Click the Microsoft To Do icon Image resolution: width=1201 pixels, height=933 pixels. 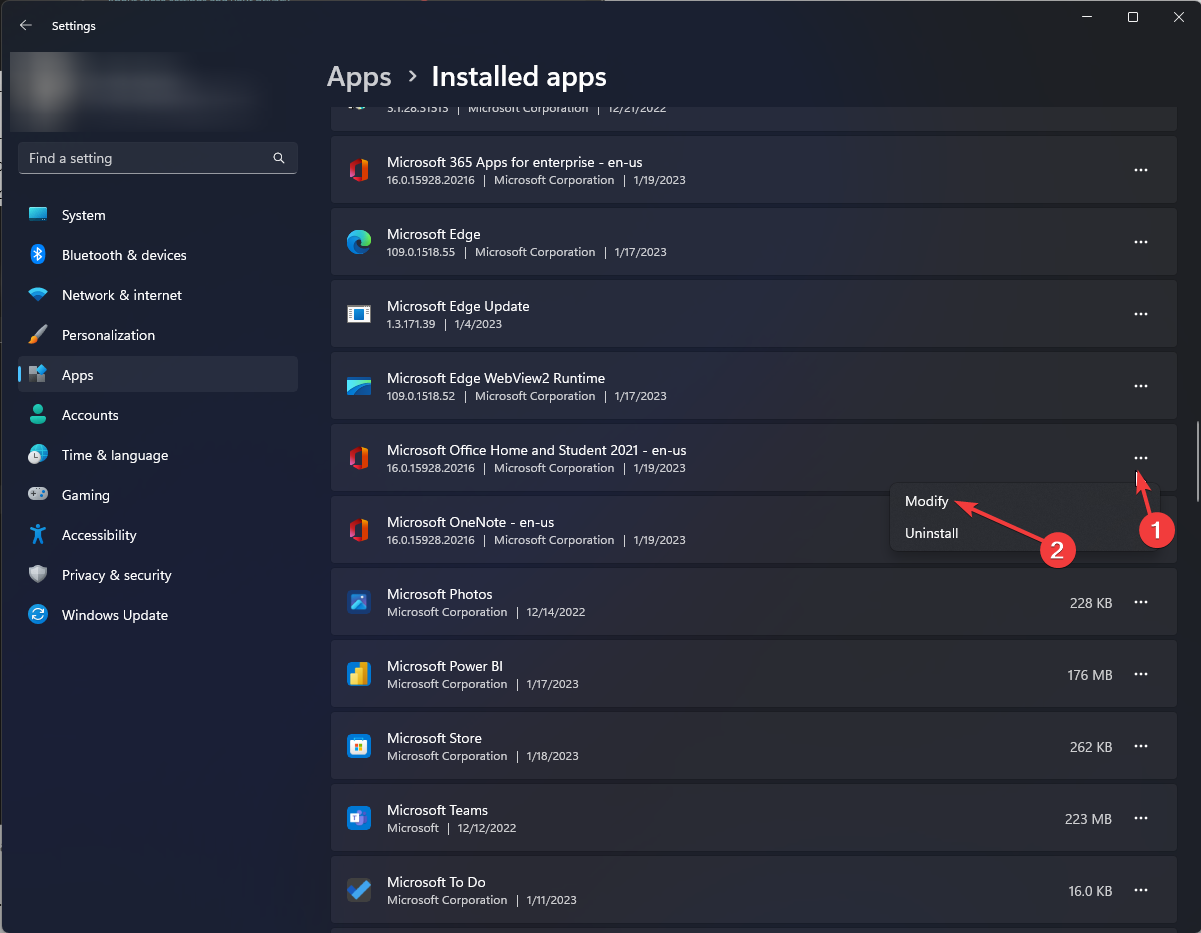[x=358, y=891]
